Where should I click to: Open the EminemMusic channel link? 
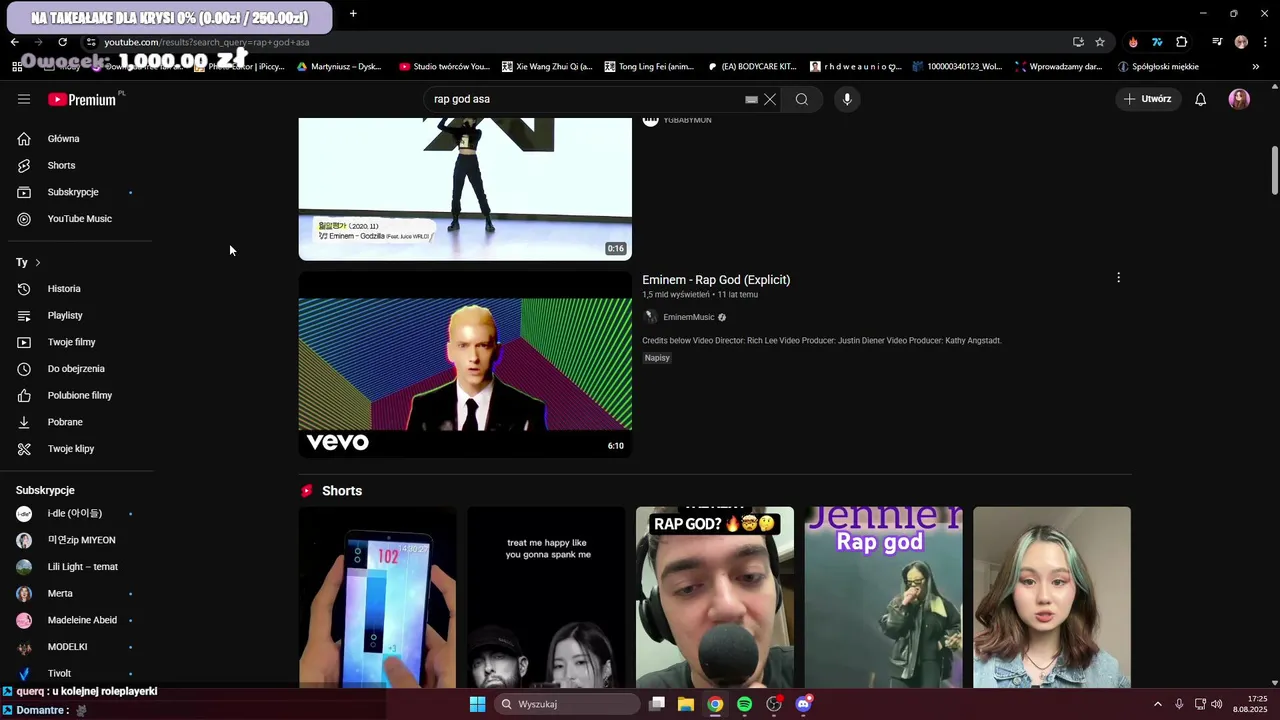(689, 317)
